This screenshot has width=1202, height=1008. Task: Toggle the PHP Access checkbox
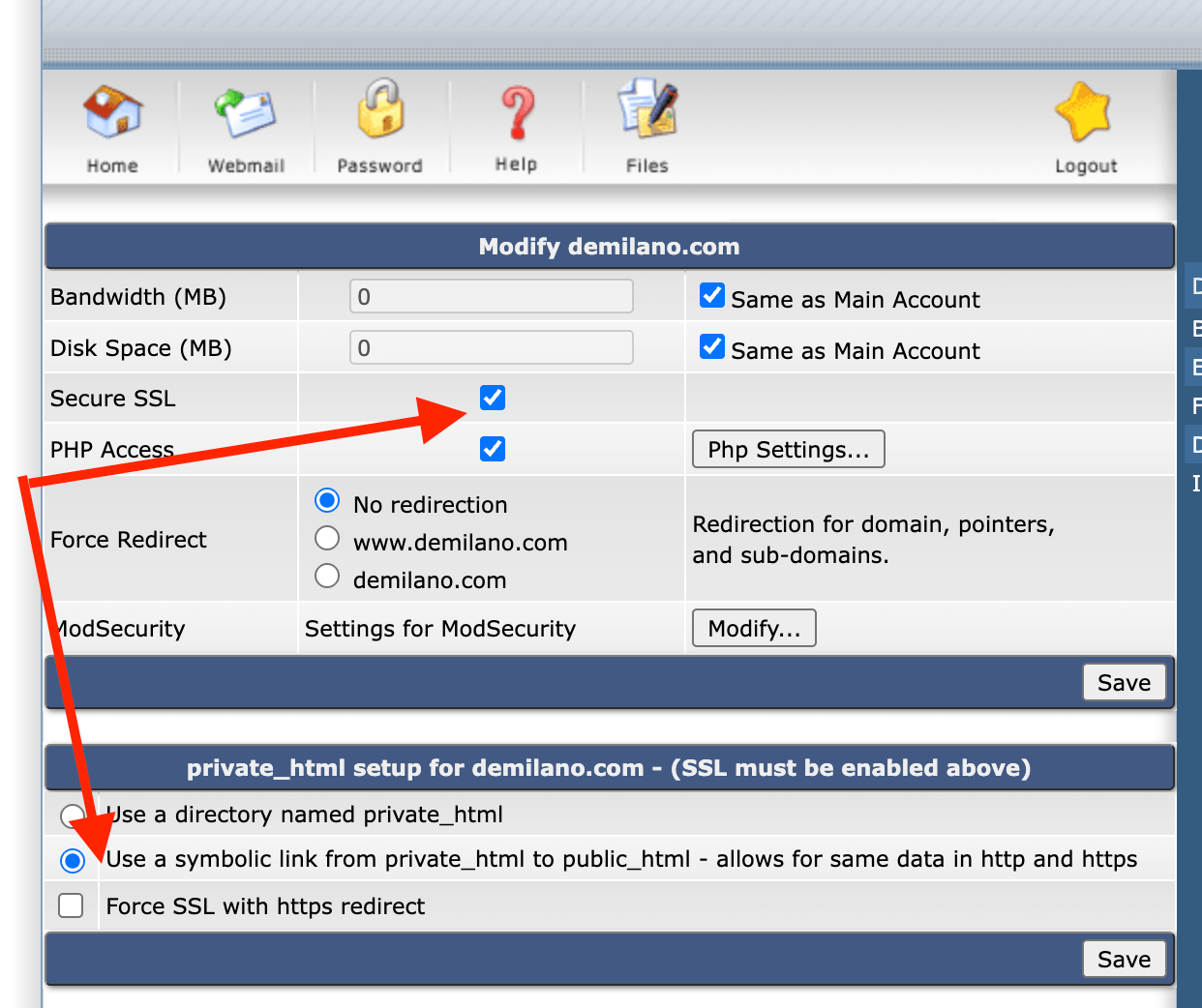point(492,448)
